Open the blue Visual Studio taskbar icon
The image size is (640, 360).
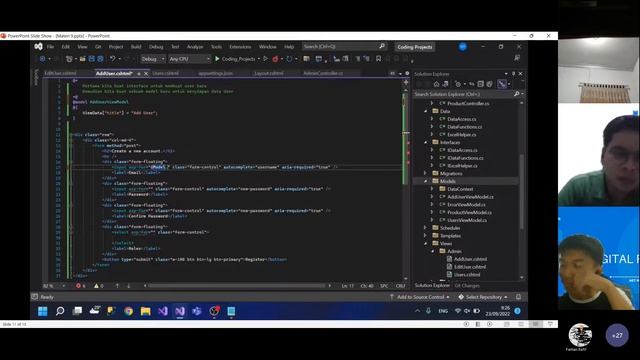tap(163, 311)
